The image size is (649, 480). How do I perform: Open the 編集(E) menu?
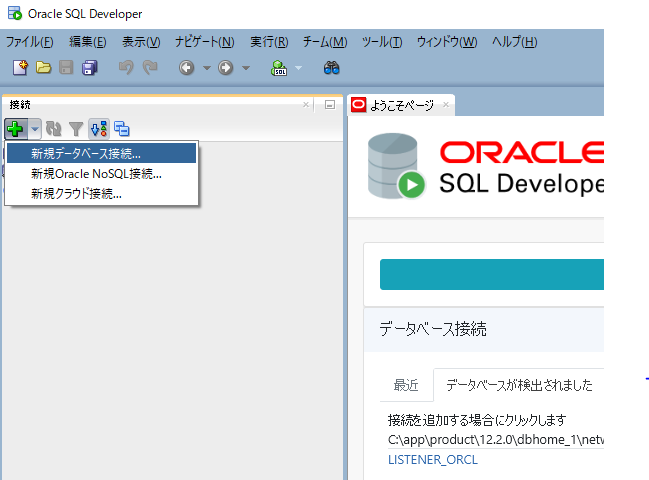coord(88,42)
